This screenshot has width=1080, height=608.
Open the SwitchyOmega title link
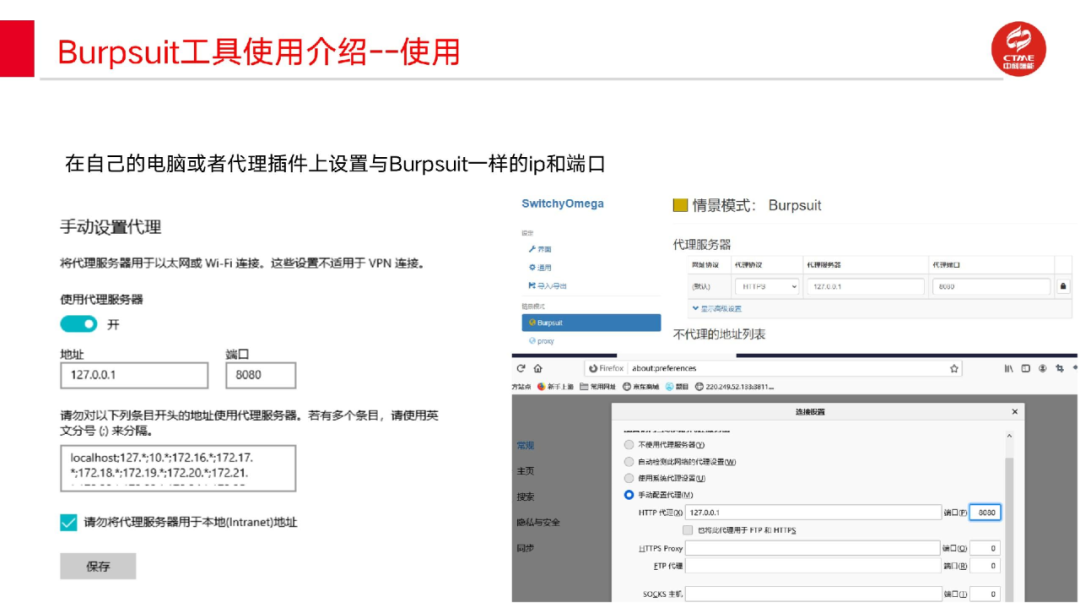pyautogui.click(x=563, y=204)
